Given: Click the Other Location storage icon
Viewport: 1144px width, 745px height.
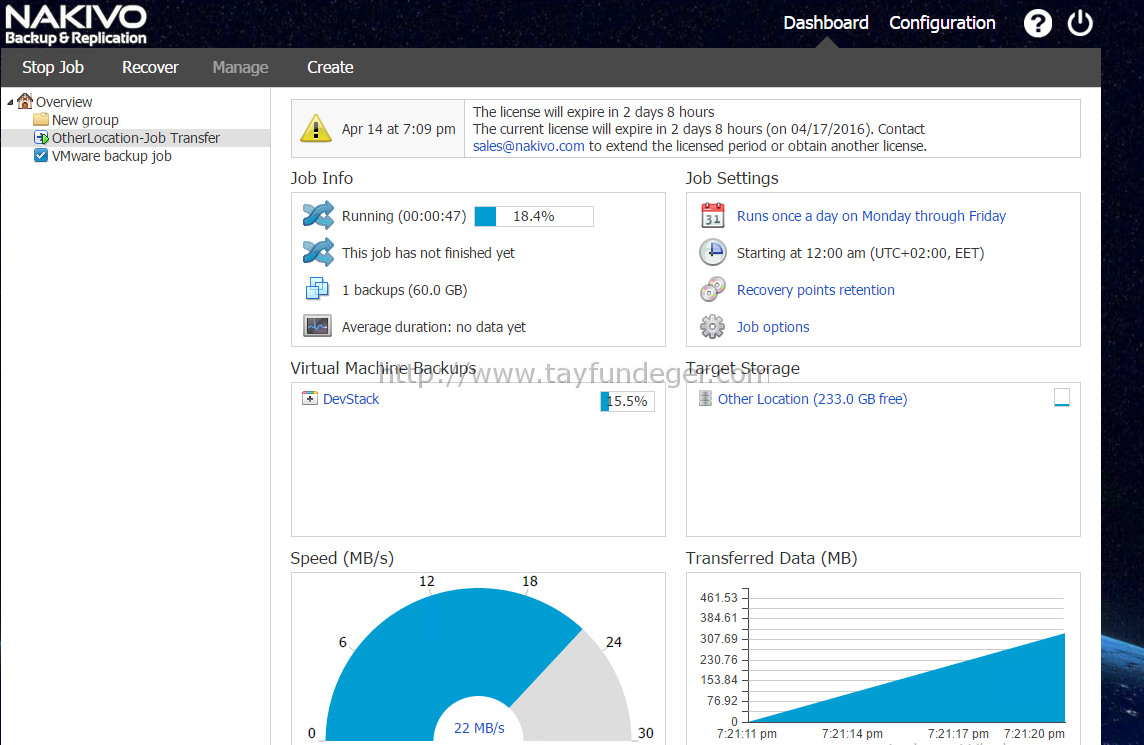Looking at the screenshot, I should (706, 398).
